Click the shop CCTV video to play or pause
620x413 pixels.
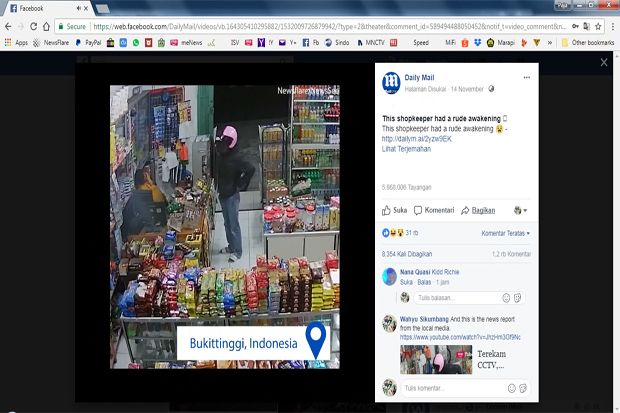pyautogui.click(x=225, y=227)
